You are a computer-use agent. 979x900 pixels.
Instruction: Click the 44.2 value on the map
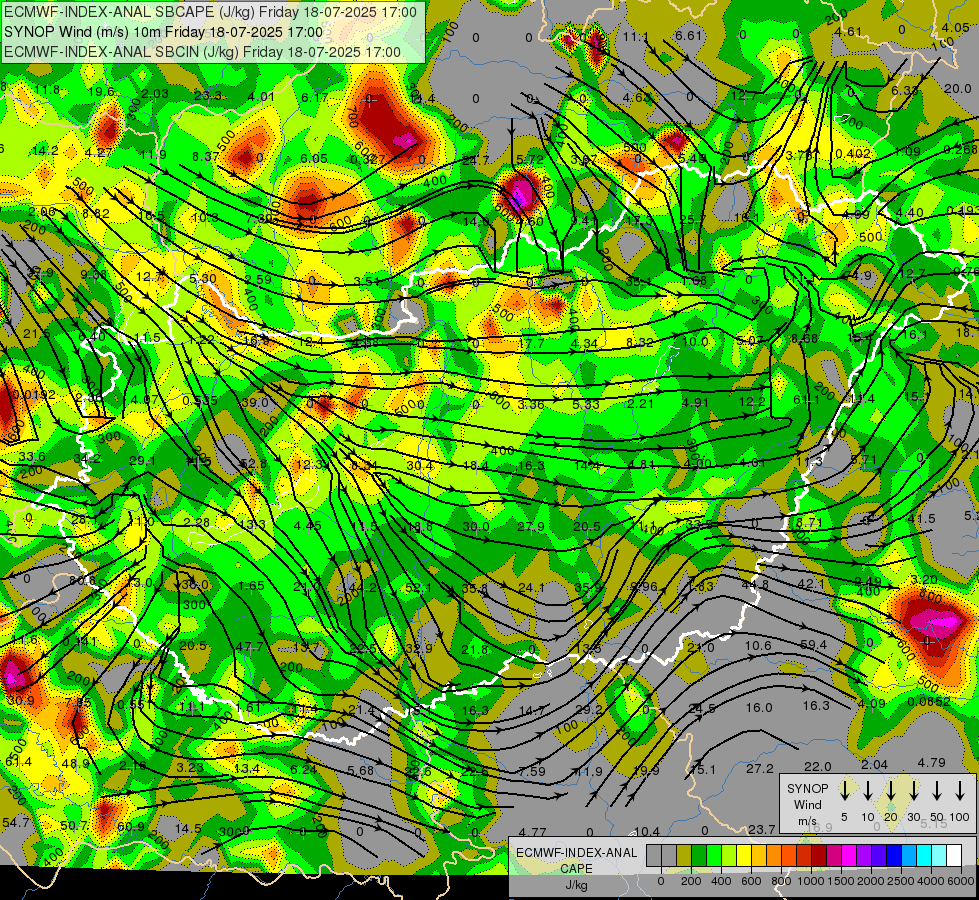tap(363, 588)
